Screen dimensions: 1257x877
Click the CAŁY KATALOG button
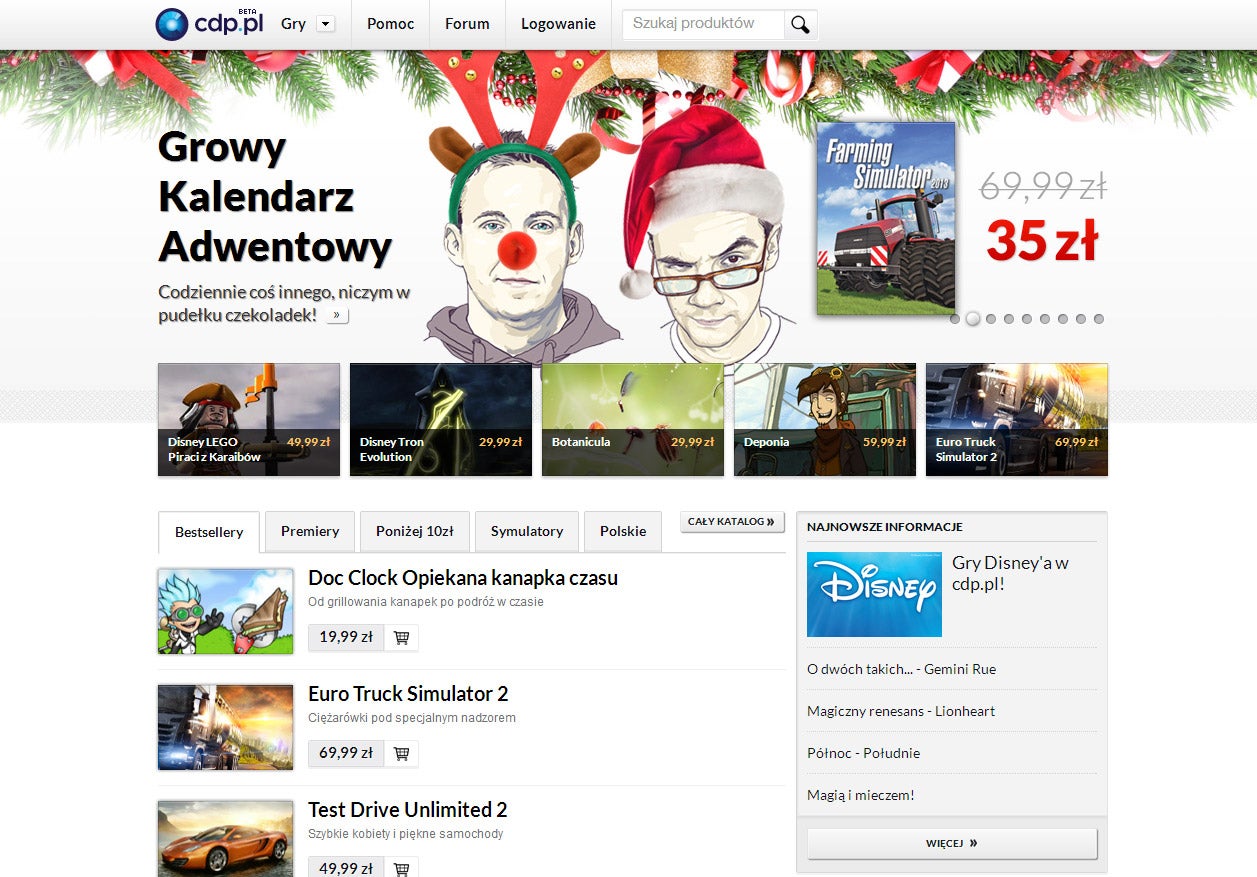732,522
